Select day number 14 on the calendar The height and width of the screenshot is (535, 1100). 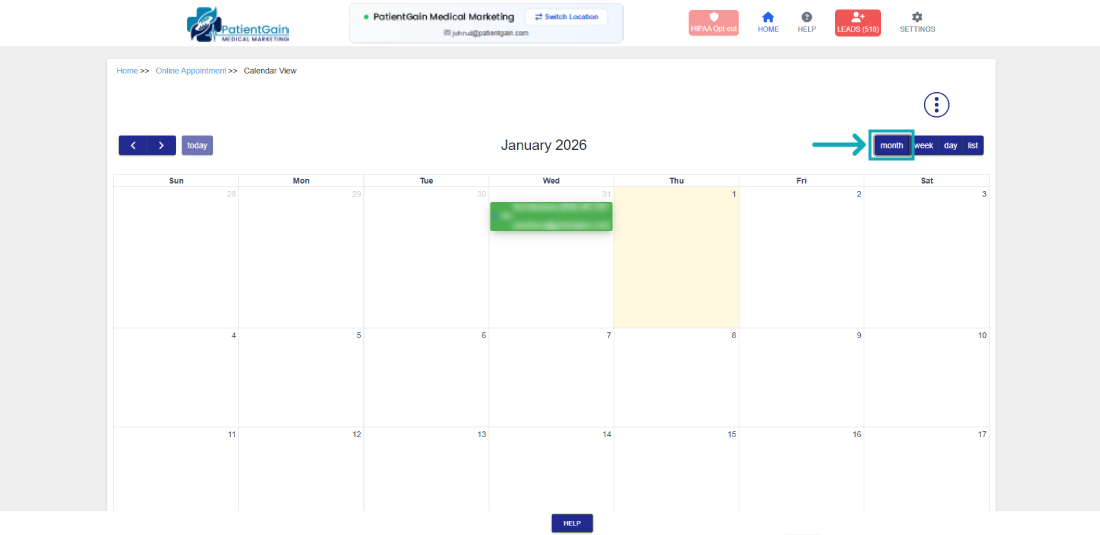(x=607, y=435)
